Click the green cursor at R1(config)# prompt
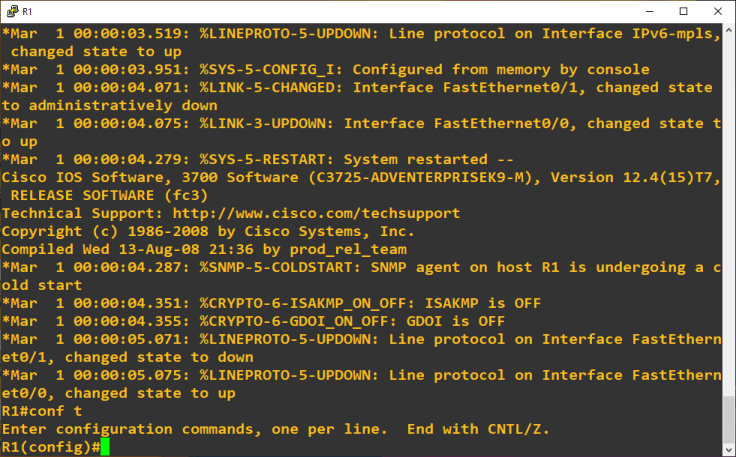The width and height of the screenshot is (736, 457). 105,446
